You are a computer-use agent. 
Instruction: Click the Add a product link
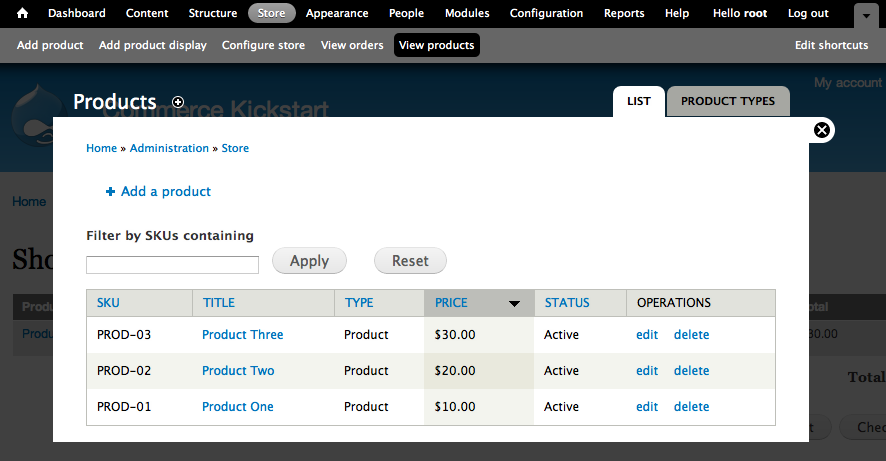166,192
